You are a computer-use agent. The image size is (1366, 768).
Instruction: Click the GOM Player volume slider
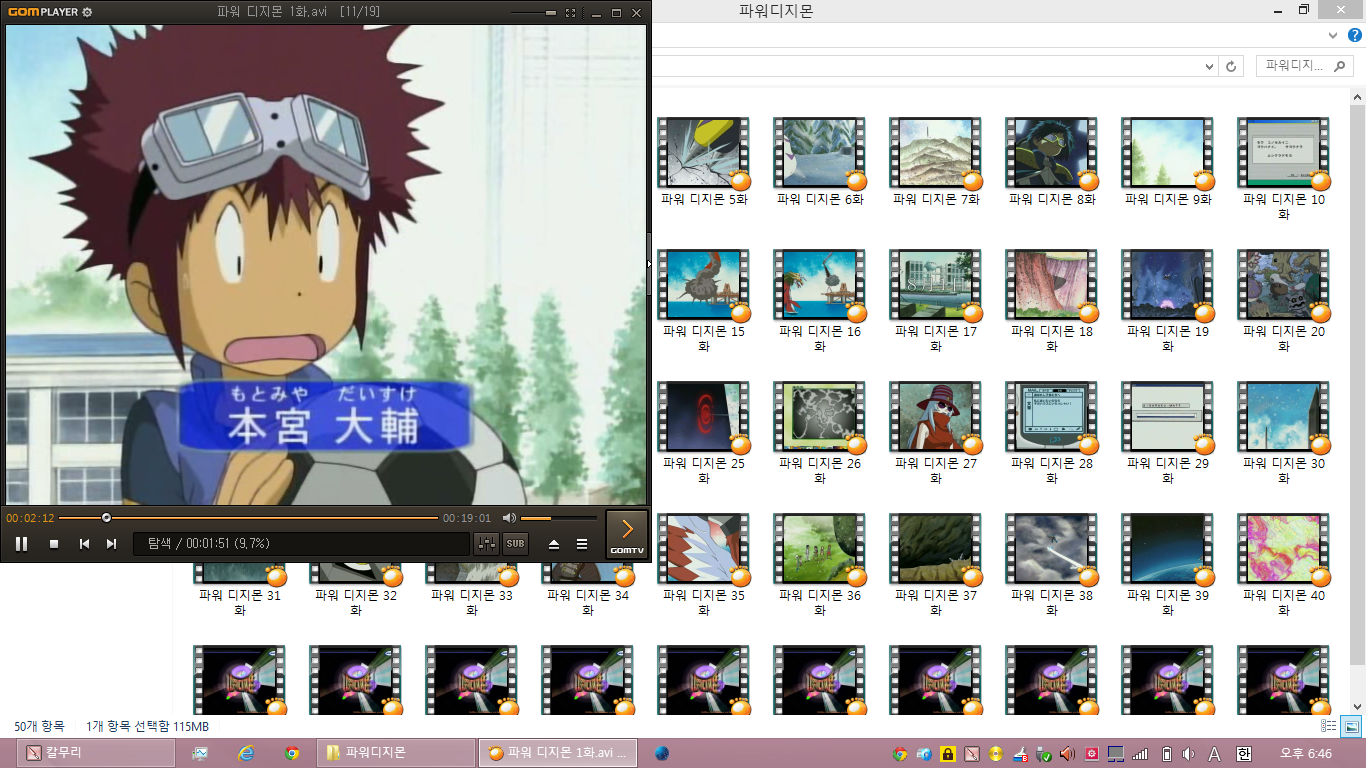pos(558,518)
